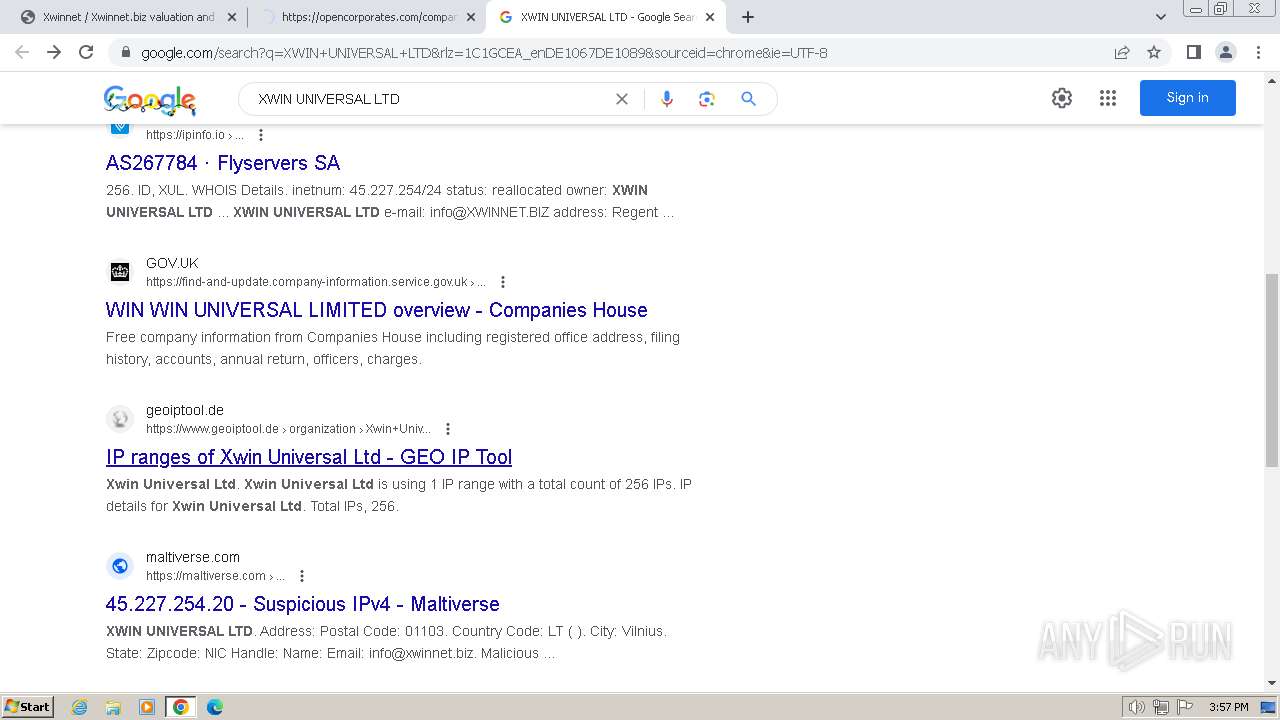This screenshot has width=1280, height=720.
Task: Start voice search with the microphone
Action: click(667, 99)
